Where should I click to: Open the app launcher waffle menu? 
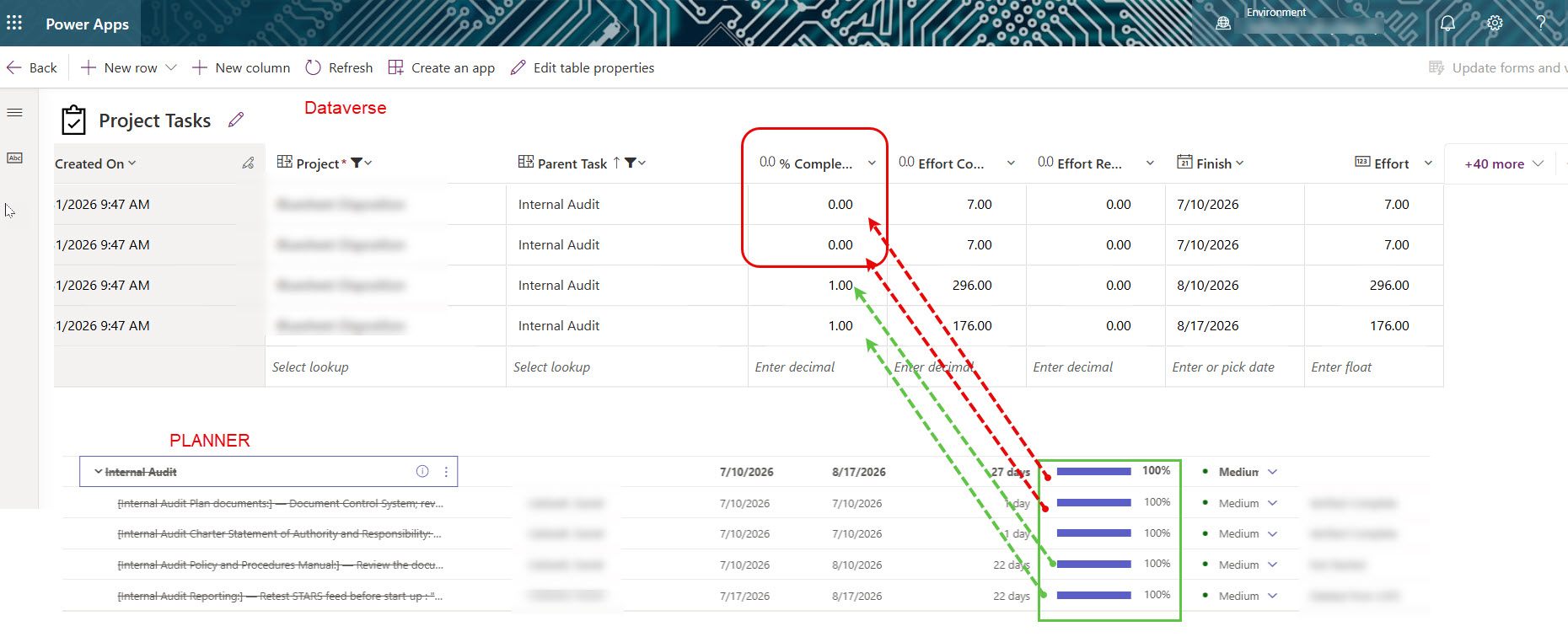[14, 23]
